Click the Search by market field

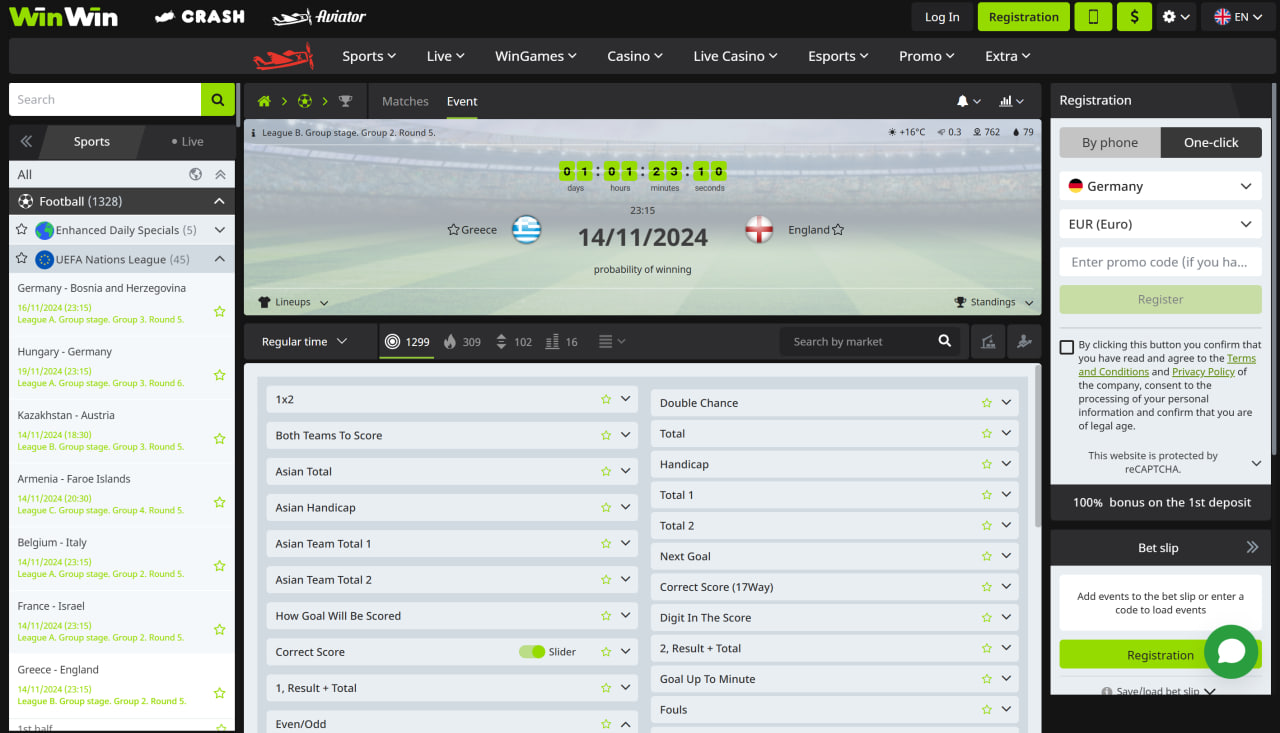tap(860, 342)
